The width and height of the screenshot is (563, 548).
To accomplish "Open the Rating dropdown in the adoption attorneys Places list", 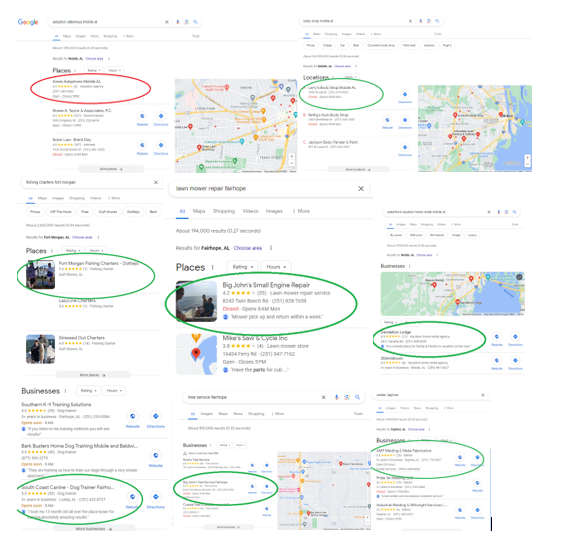I will click(x=94, y=70).
